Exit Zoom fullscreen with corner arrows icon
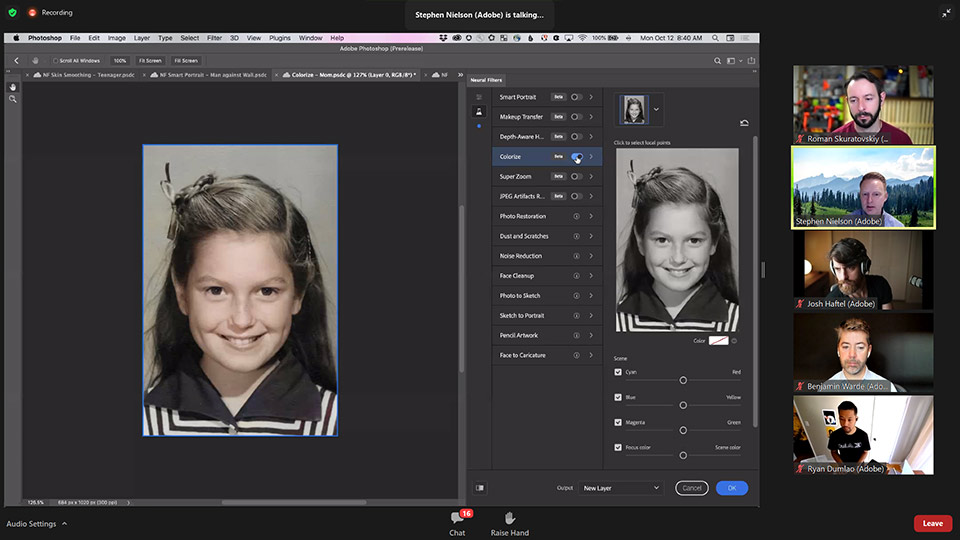 pyautogui.click(x=946, y=13)
